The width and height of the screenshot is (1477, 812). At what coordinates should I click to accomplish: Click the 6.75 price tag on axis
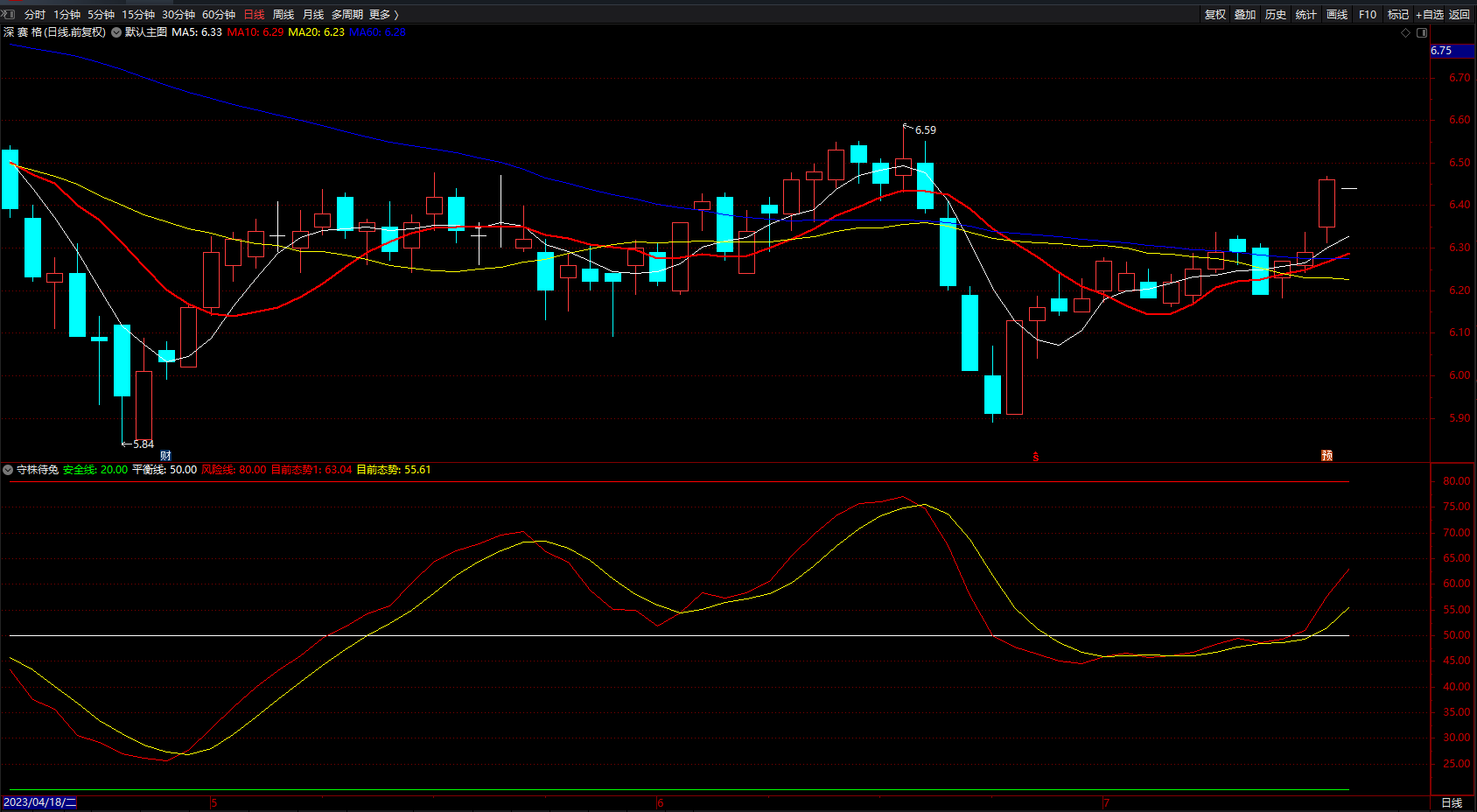(x=1452, y=51)
